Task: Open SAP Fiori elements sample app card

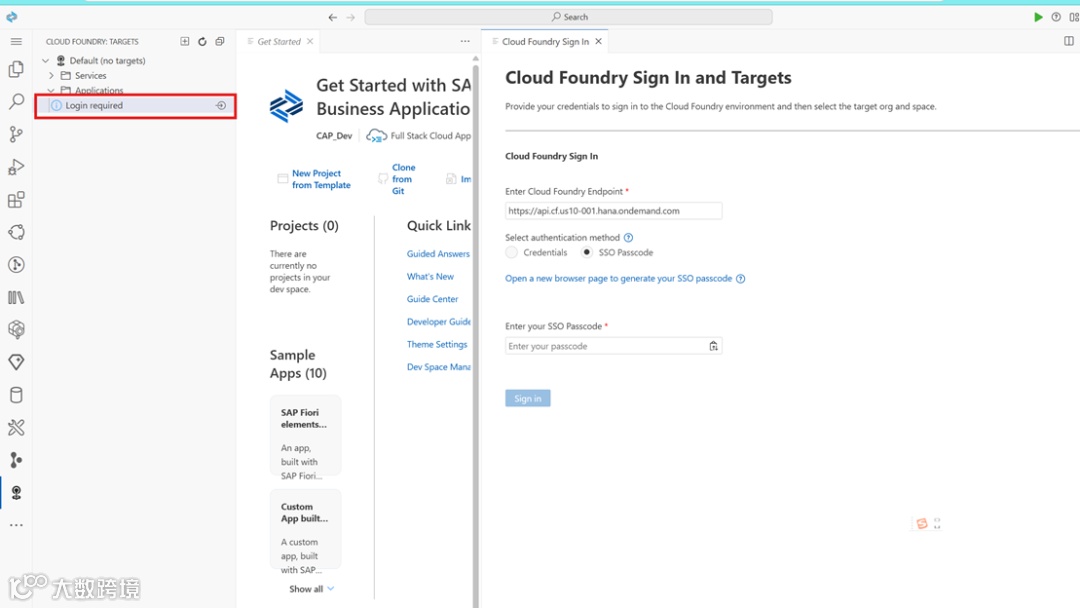Action: (x=305, y=435)
